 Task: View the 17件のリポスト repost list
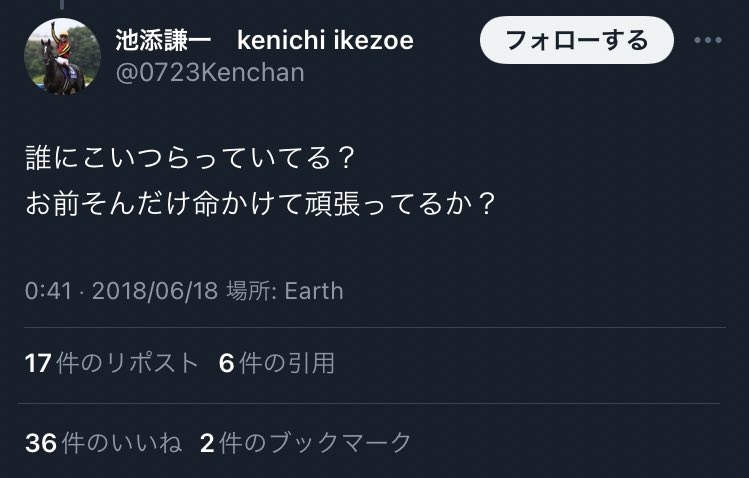(112, 363)
